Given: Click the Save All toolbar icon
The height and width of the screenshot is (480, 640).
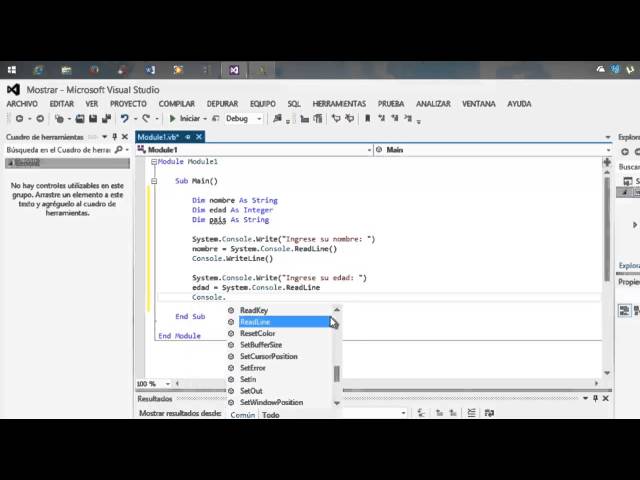Looking at the screenshot, I should click(107, 118).
